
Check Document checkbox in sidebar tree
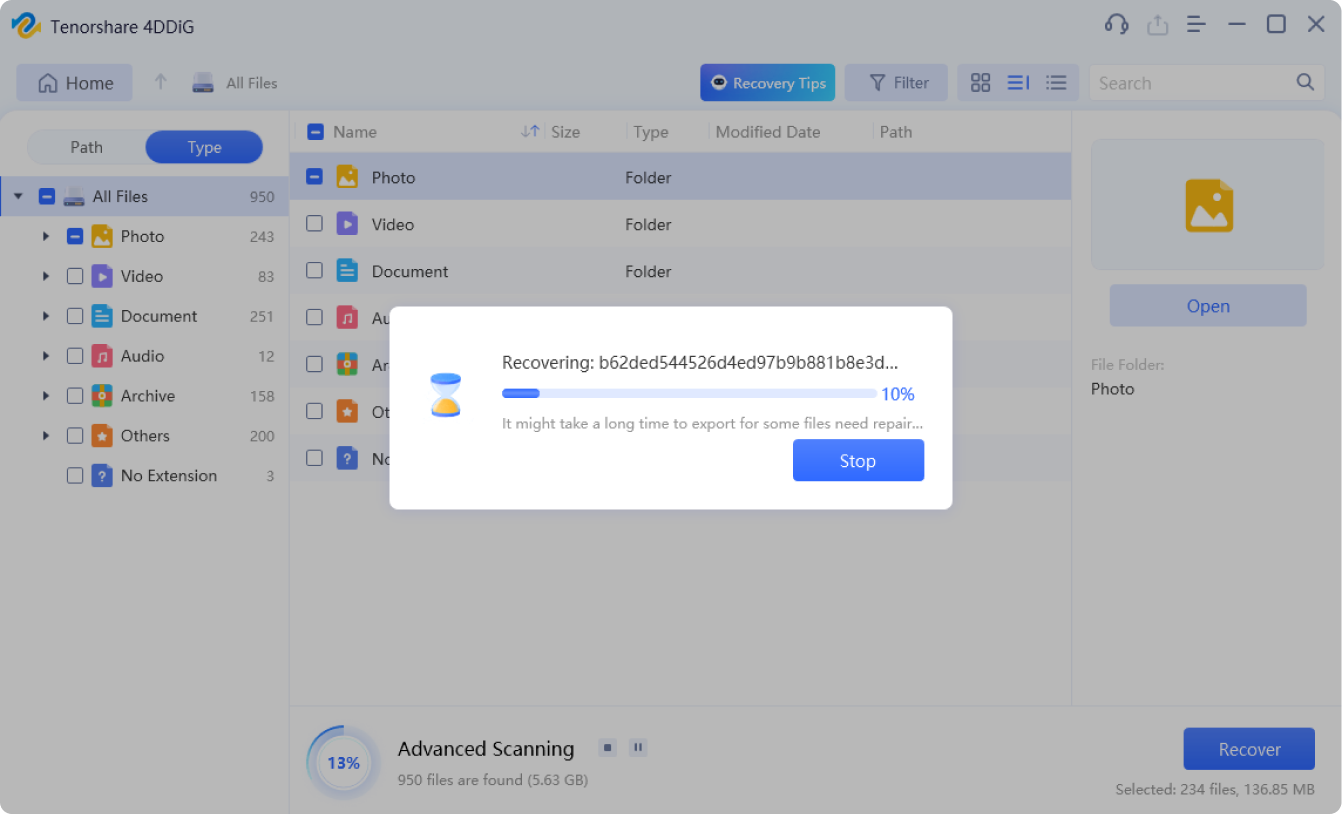(75, 316)
